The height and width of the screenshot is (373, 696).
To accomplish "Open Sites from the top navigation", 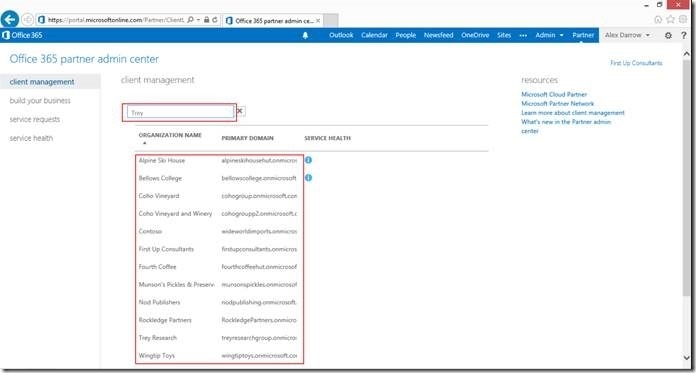I will pos(504,35).
